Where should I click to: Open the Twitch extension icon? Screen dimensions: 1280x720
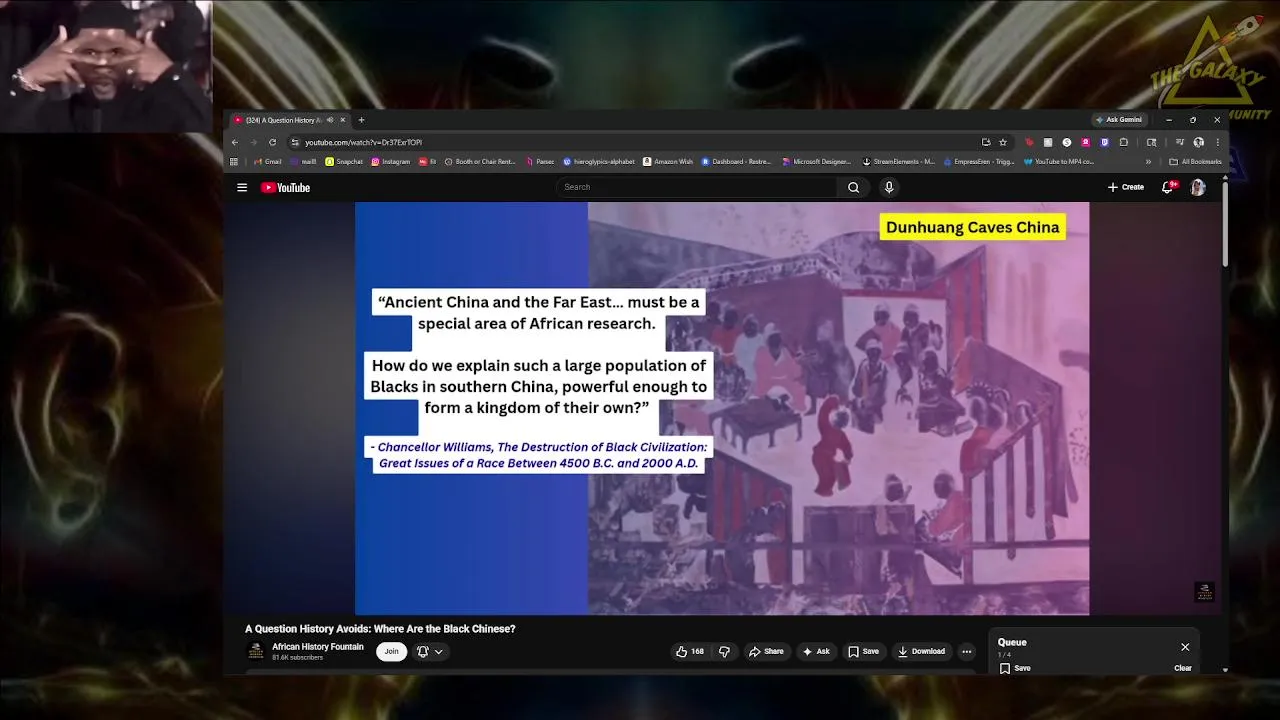(1104, 142)
